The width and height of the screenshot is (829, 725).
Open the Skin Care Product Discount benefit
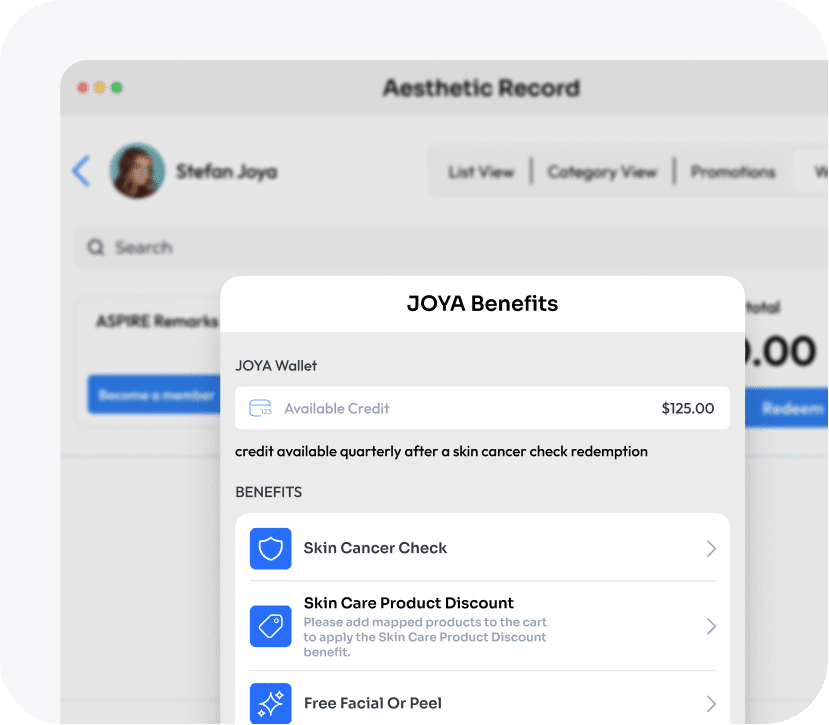(425, 626)
